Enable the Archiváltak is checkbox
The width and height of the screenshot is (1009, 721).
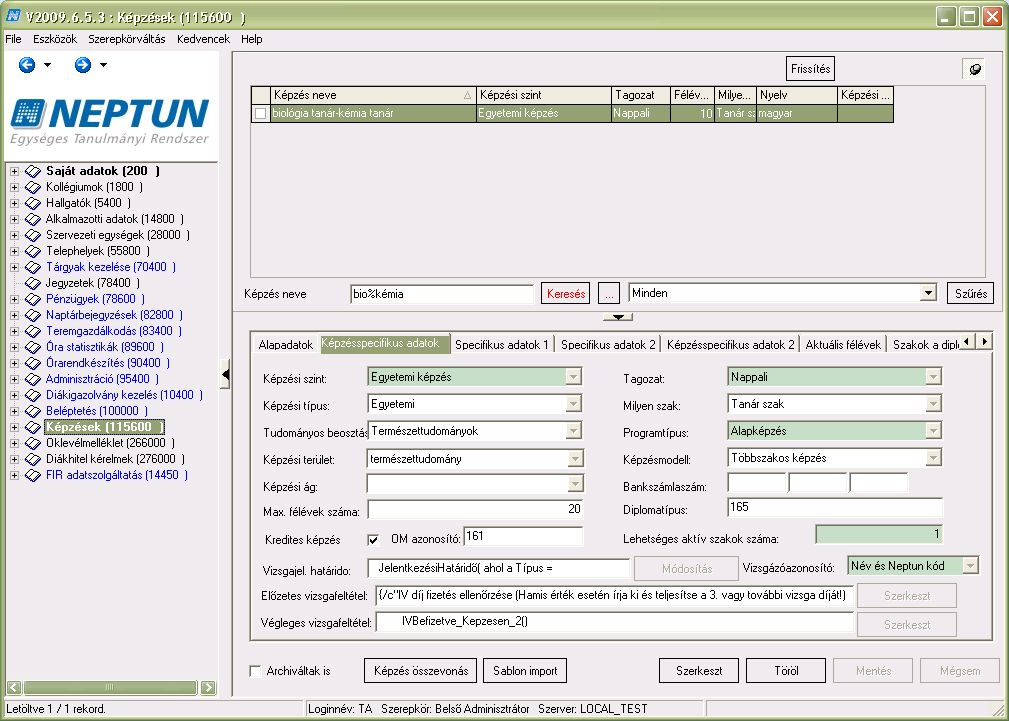pos(255,671)
